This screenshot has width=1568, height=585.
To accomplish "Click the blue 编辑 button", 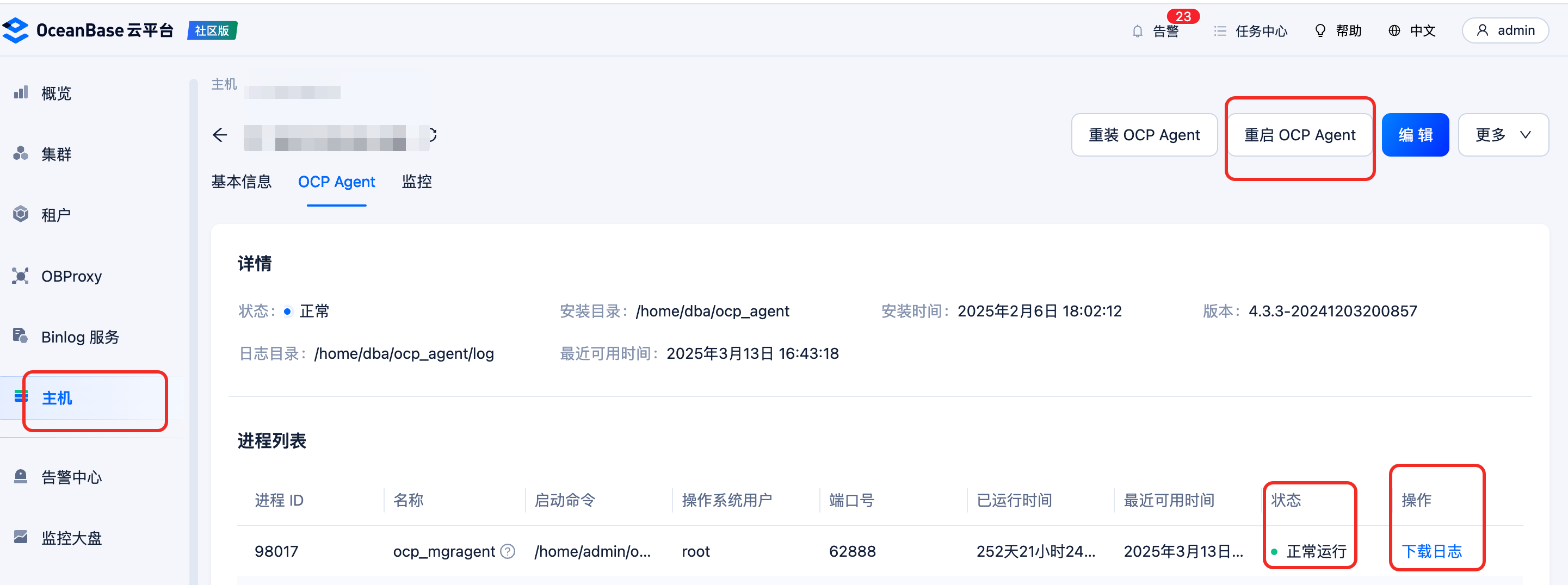I will 1415,135.
